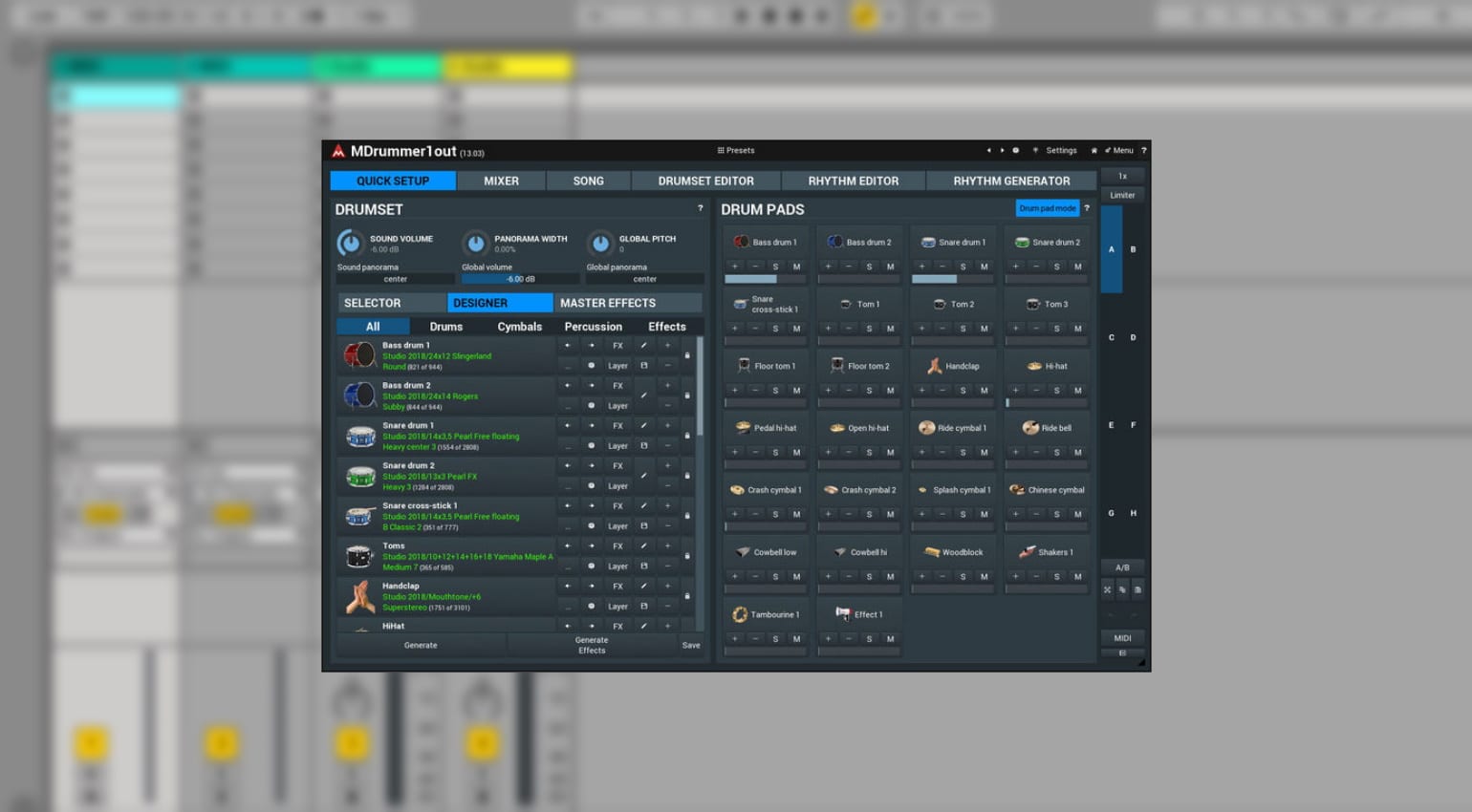Viewport: 1472px width, 812px height.
Task: Open the Sound panorama center field
Action: tap(395, 279)
